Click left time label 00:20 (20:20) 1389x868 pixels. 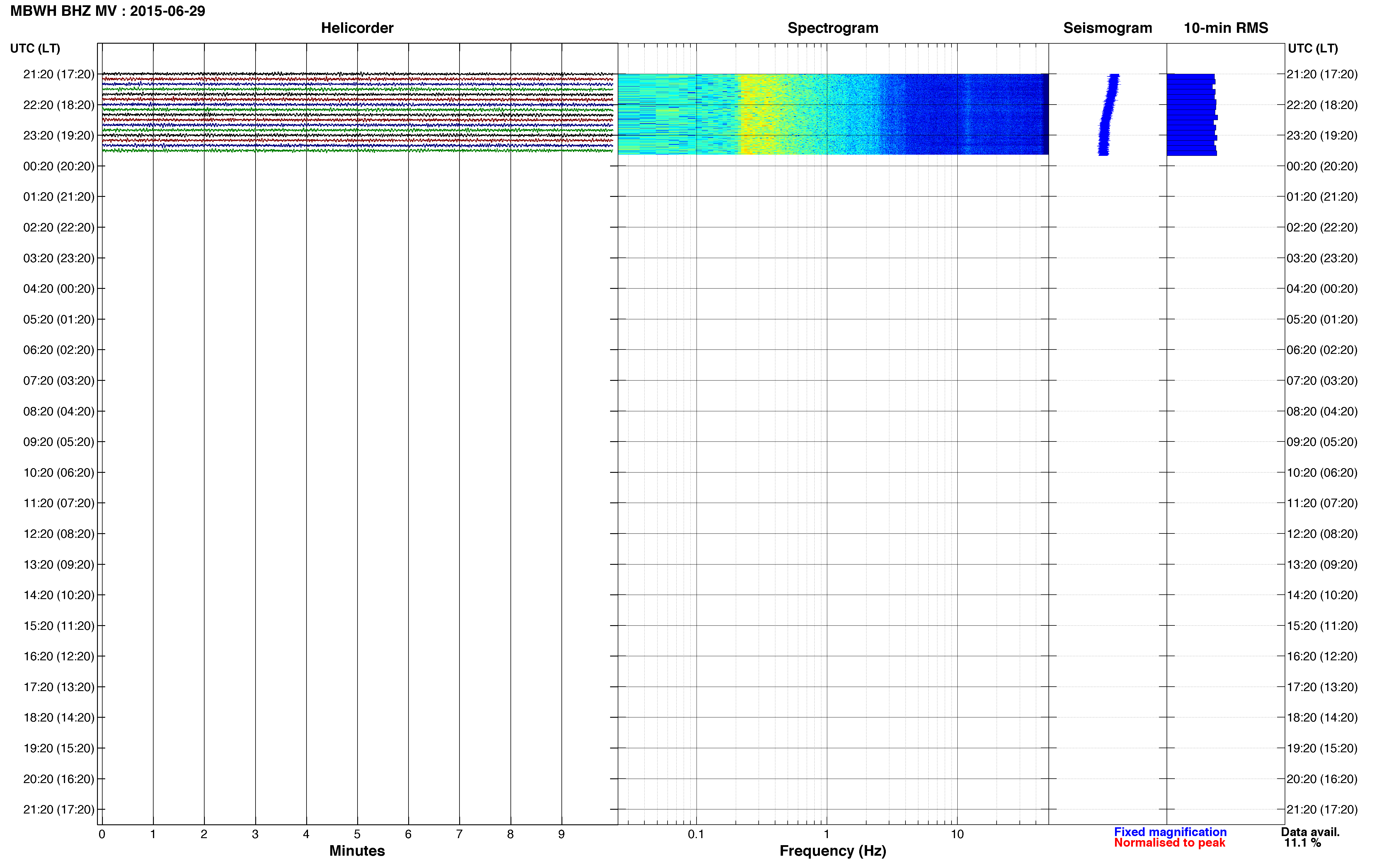click(59, 166)
